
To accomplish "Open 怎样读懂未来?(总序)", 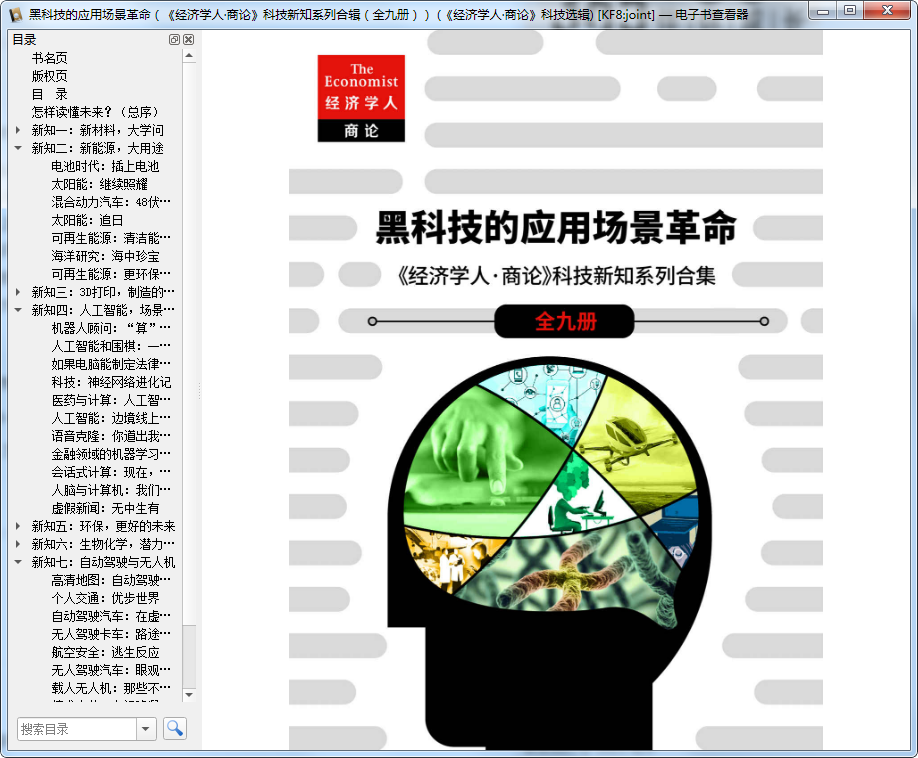I will (x=95, y=112).
